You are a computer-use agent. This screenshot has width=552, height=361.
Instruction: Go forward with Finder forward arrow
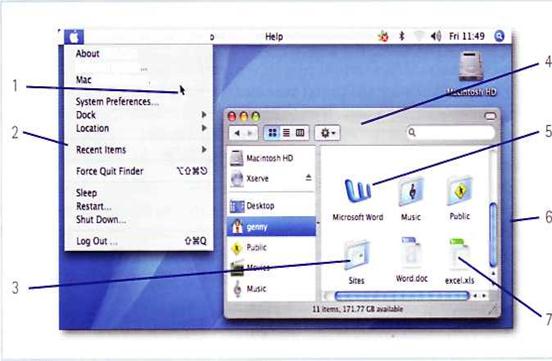click(250, 133)
